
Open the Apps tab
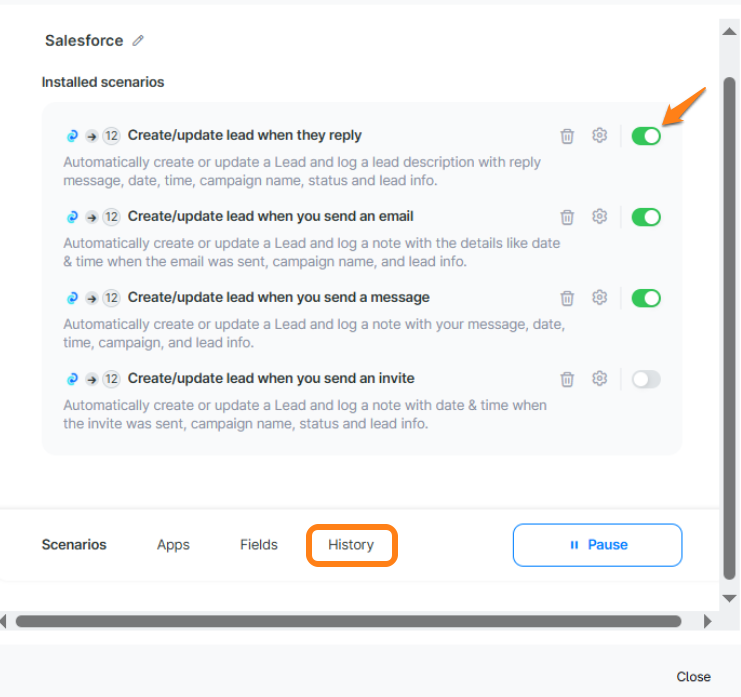point(173,545)
